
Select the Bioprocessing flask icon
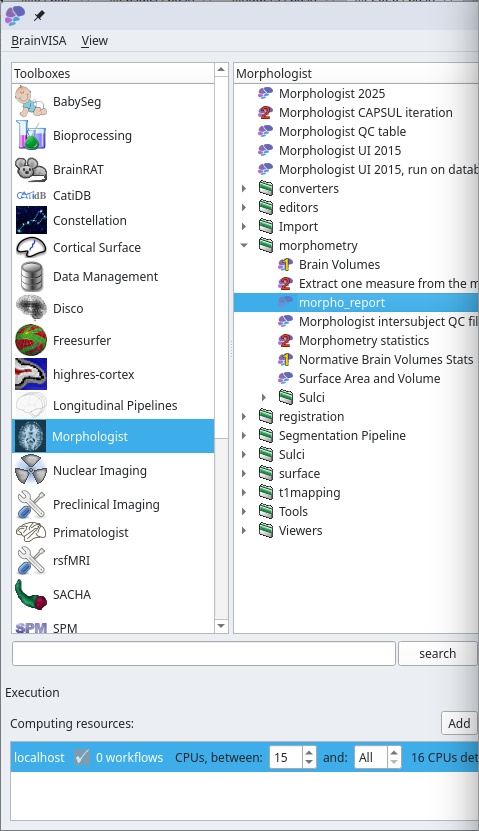pos(31,135)
